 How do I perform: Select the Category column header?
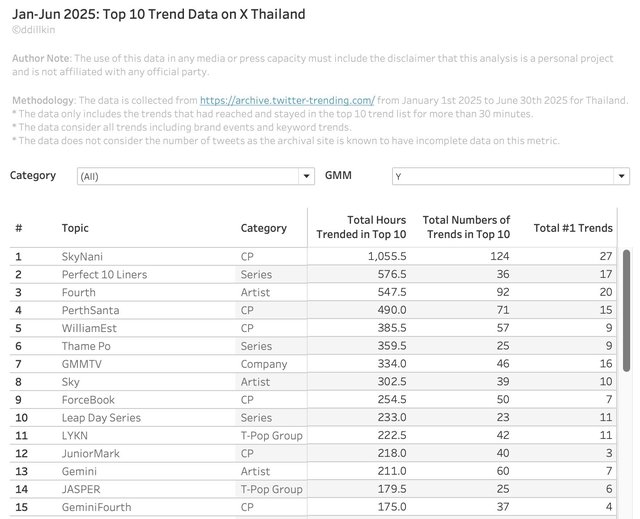(264, 228)
